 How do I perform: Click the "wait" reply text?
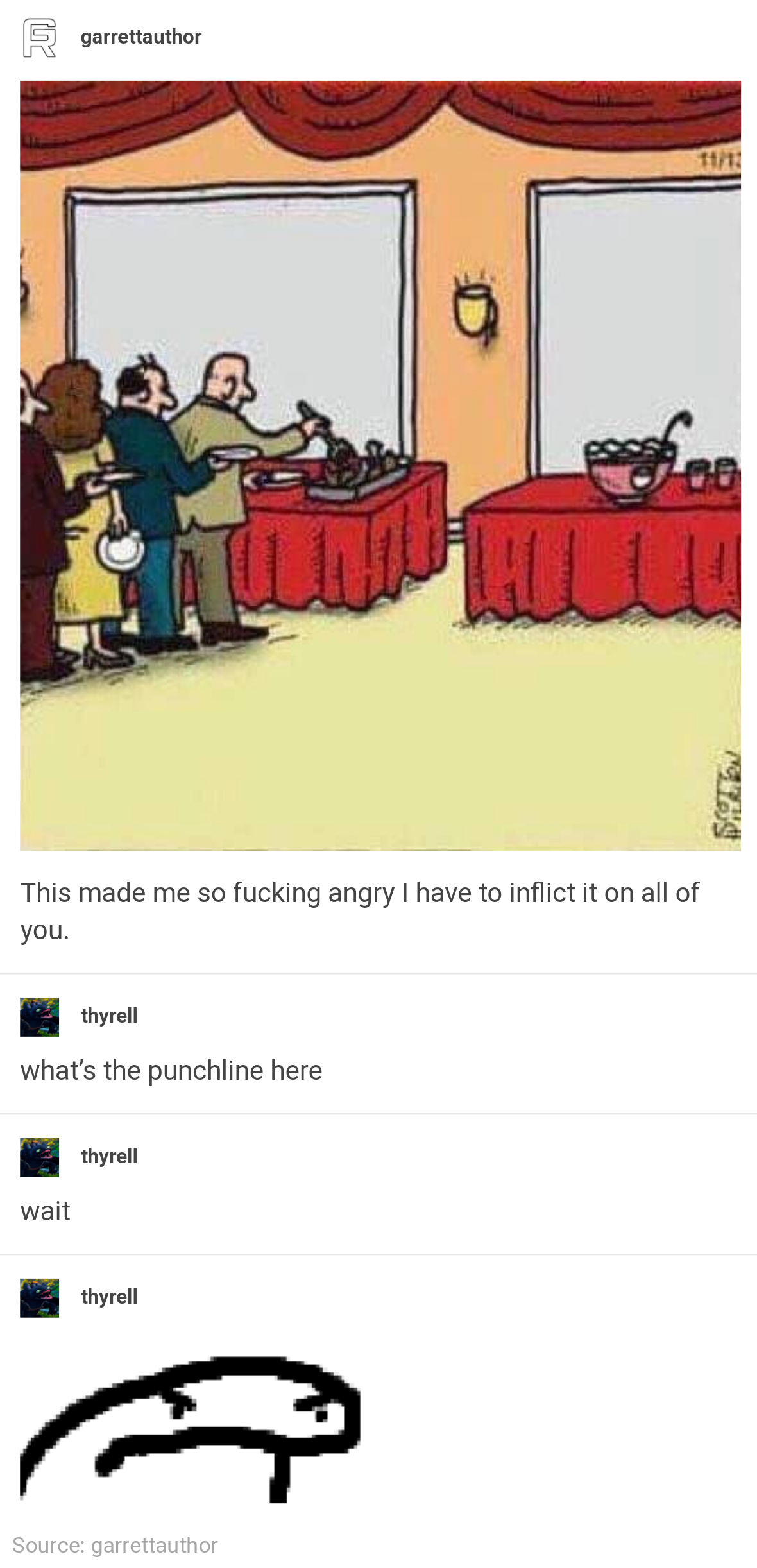[45, 1211]
